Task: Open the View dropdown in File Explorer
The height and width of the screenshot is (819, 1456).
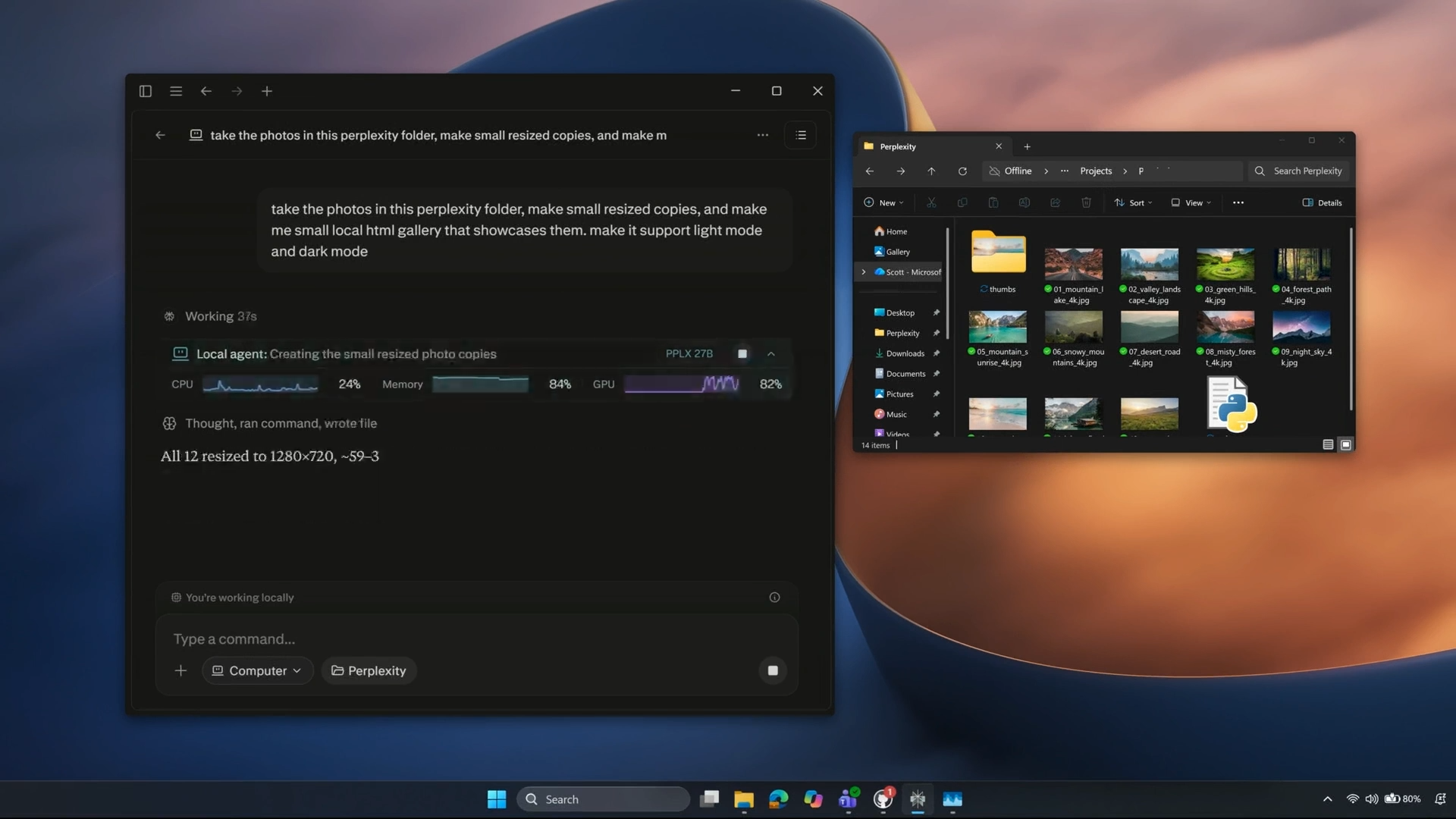Action: pyautogui.click(x=1191, y=202)
